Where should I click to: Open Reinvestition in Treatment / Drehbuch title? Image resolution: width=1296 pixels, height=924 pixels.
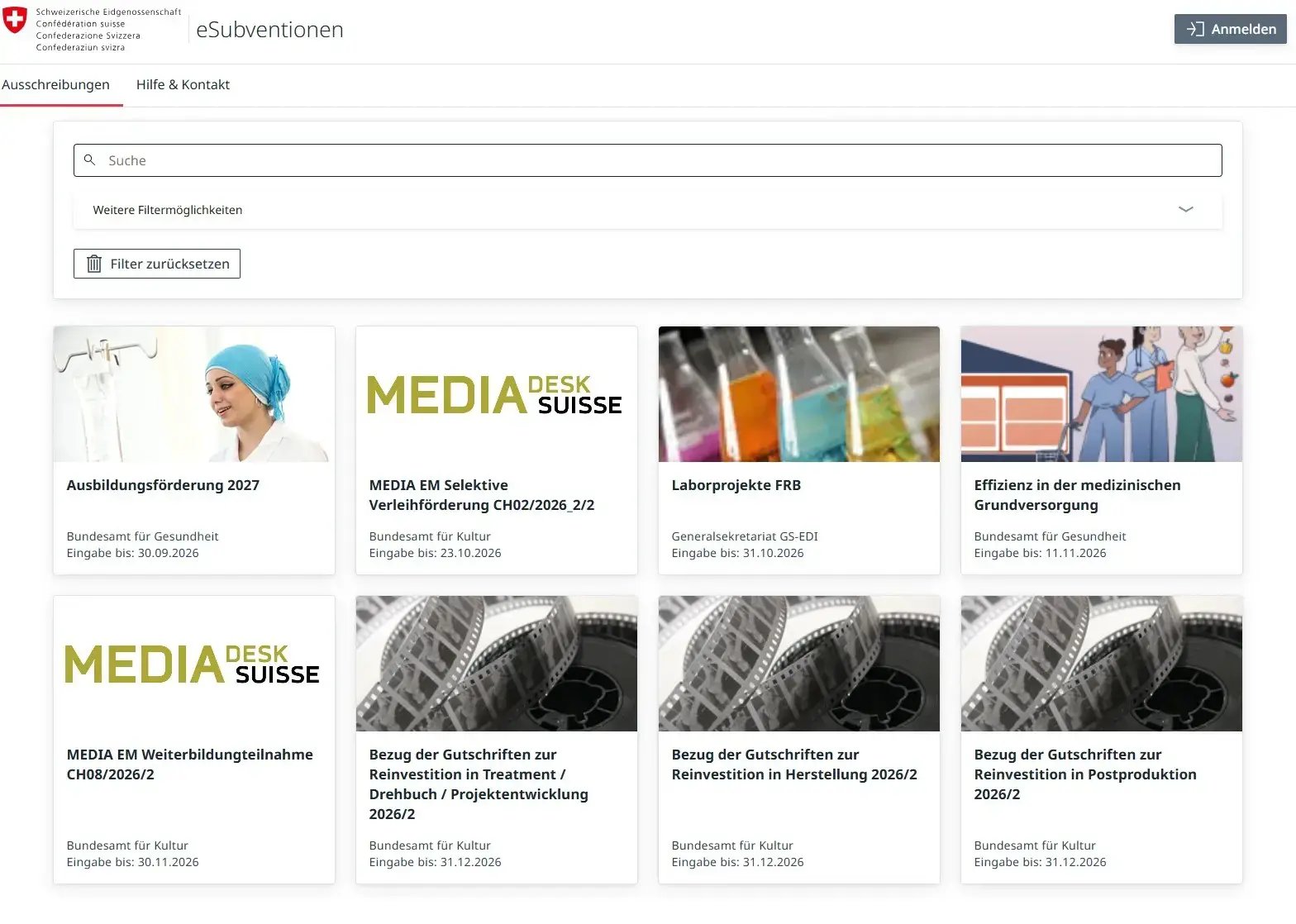click(x=479, y=784)
